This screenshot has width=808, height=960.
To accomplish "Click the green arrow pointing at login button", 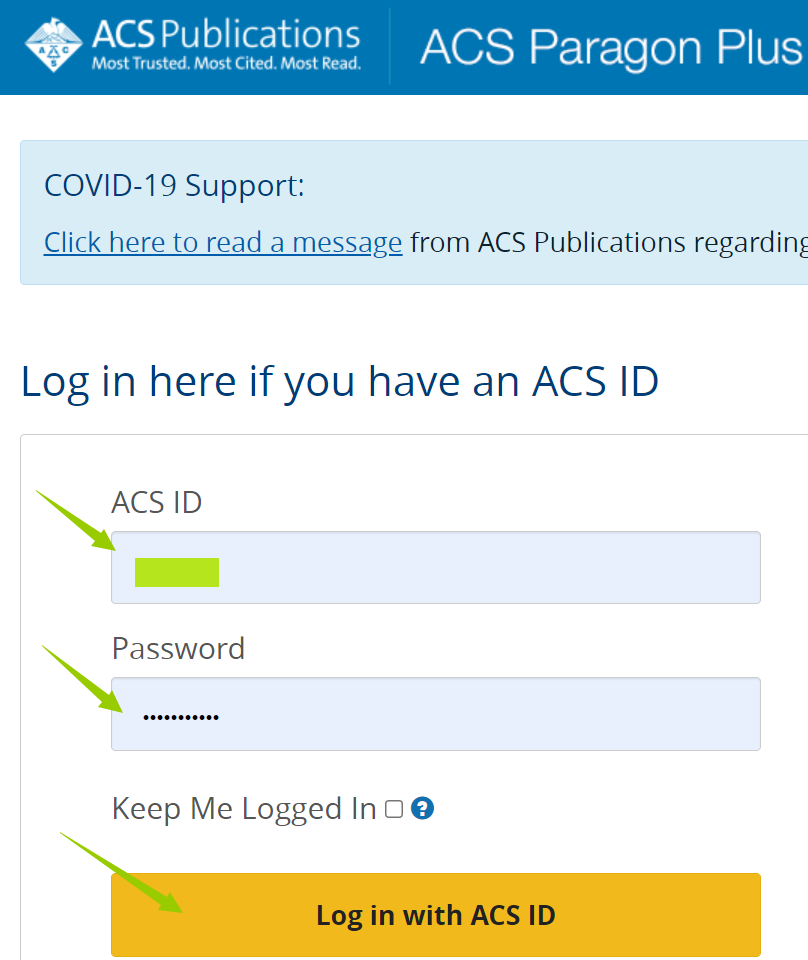I will pos(120,871).
